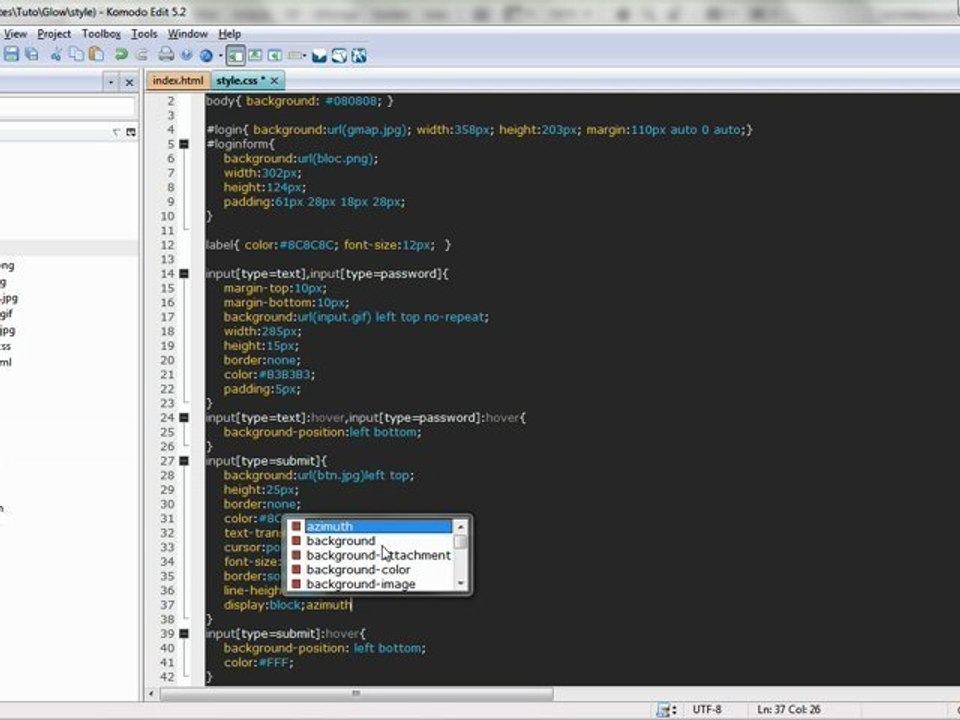Click url(input.gif) on line 17

coord(334,317)
